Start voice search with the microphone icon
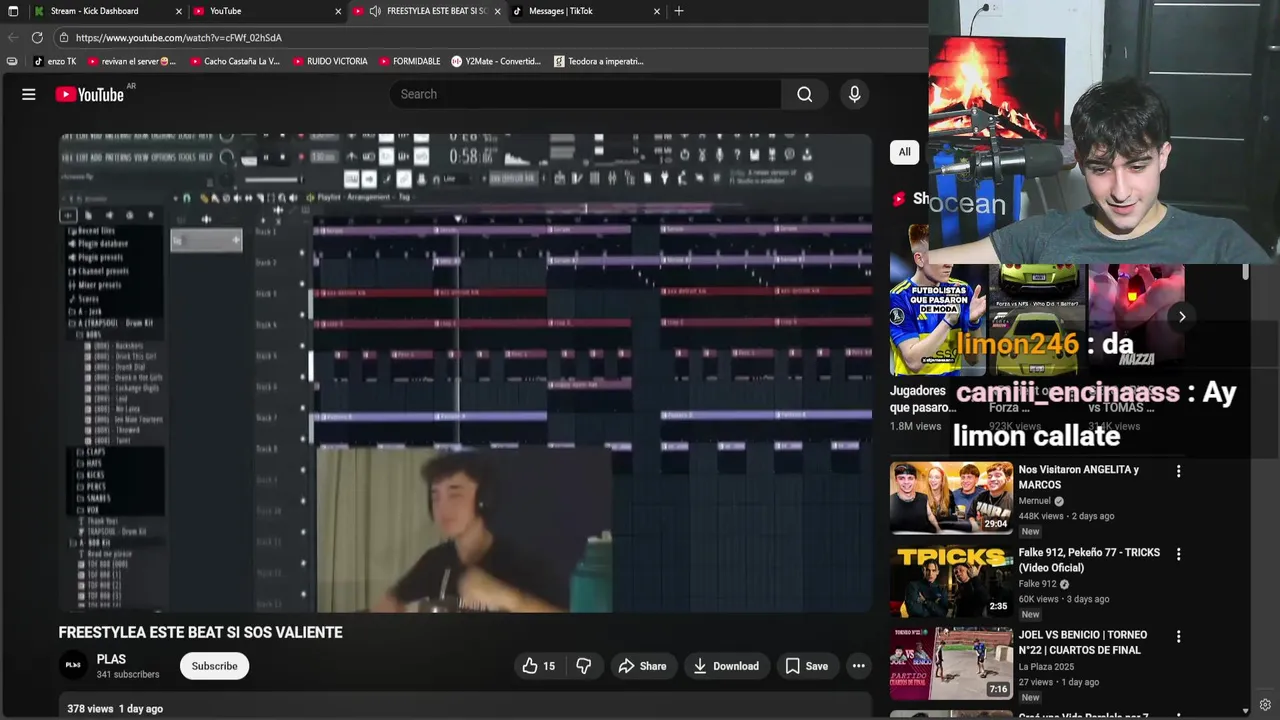 (854, 94)
